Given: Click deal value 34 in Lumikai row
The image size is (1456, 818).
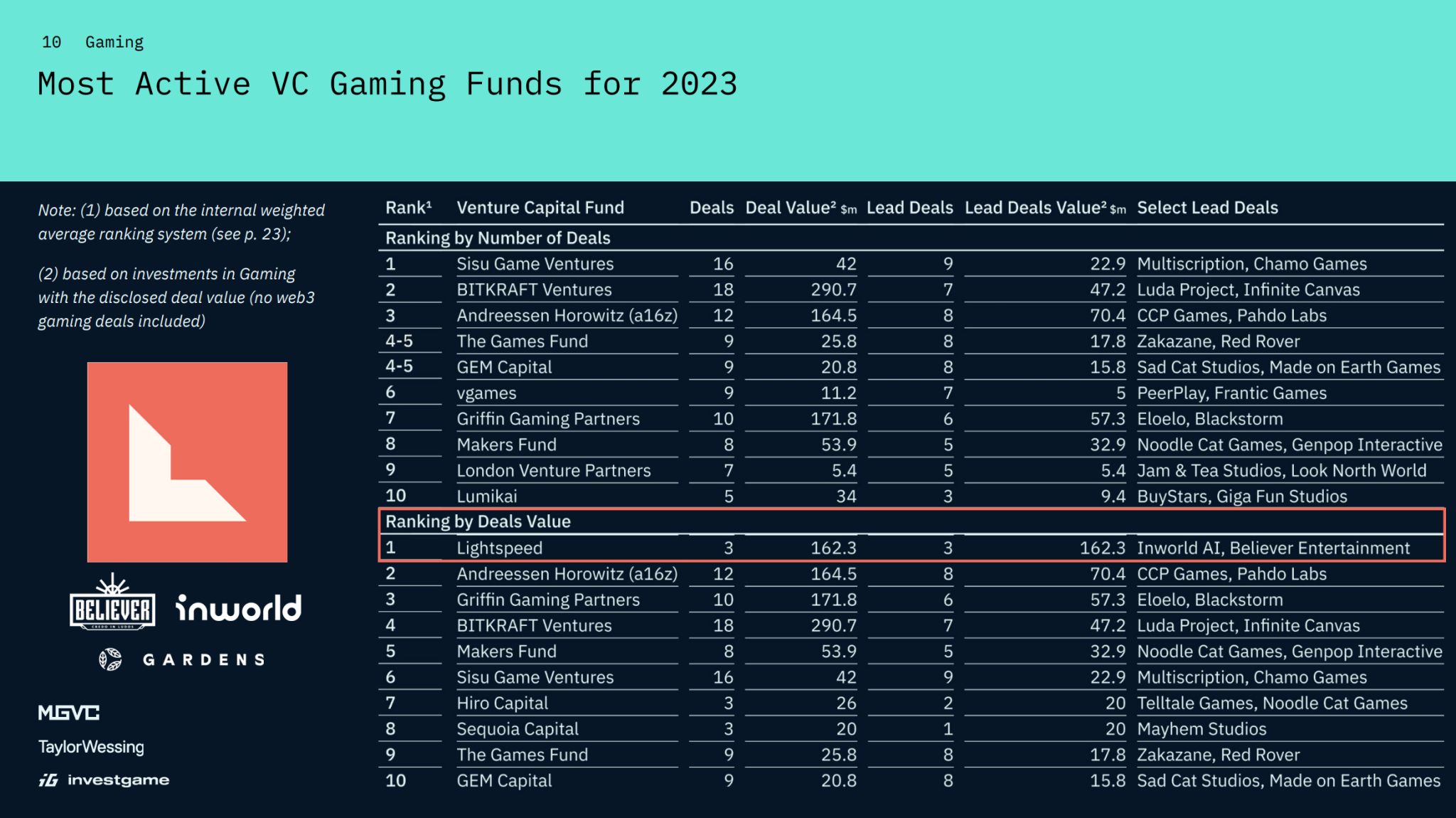Looking at the screenshot, I should pyautogui.click(x=846, y=496).
